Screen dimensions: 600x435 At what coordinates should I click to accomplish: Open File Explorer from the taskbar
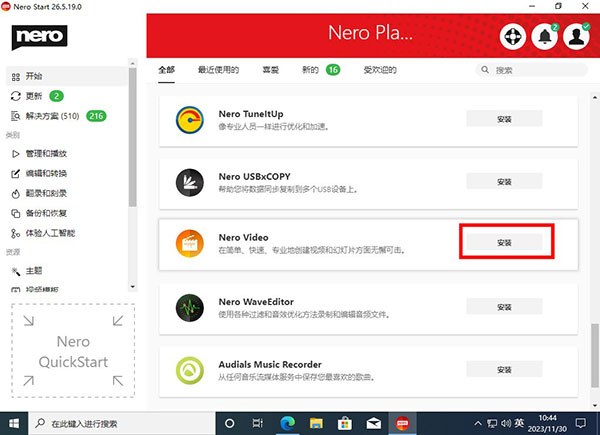[x=316, y=424]
